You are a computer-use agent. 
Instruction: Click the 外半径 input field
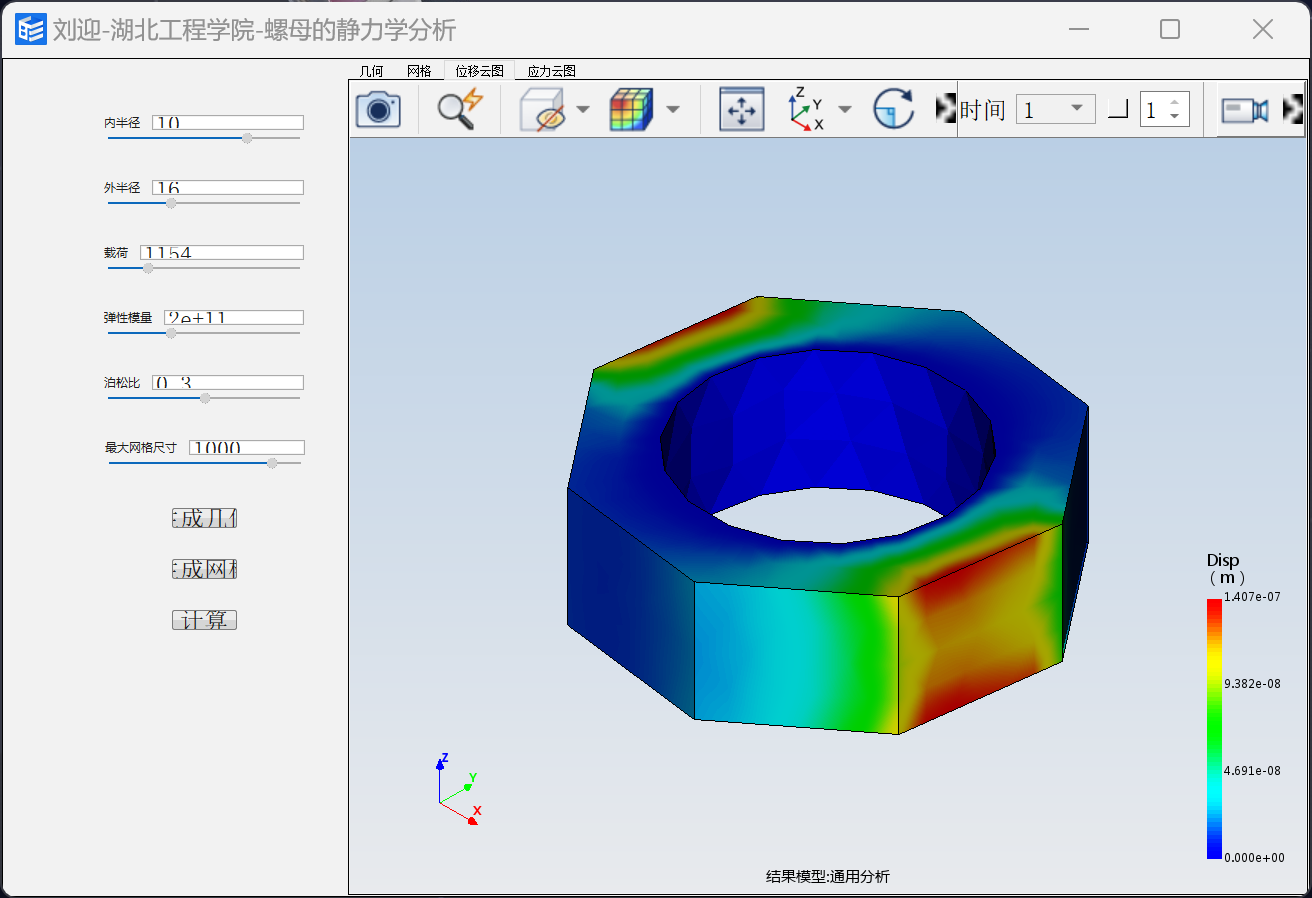pyautogui.click(x=228, y=187)
